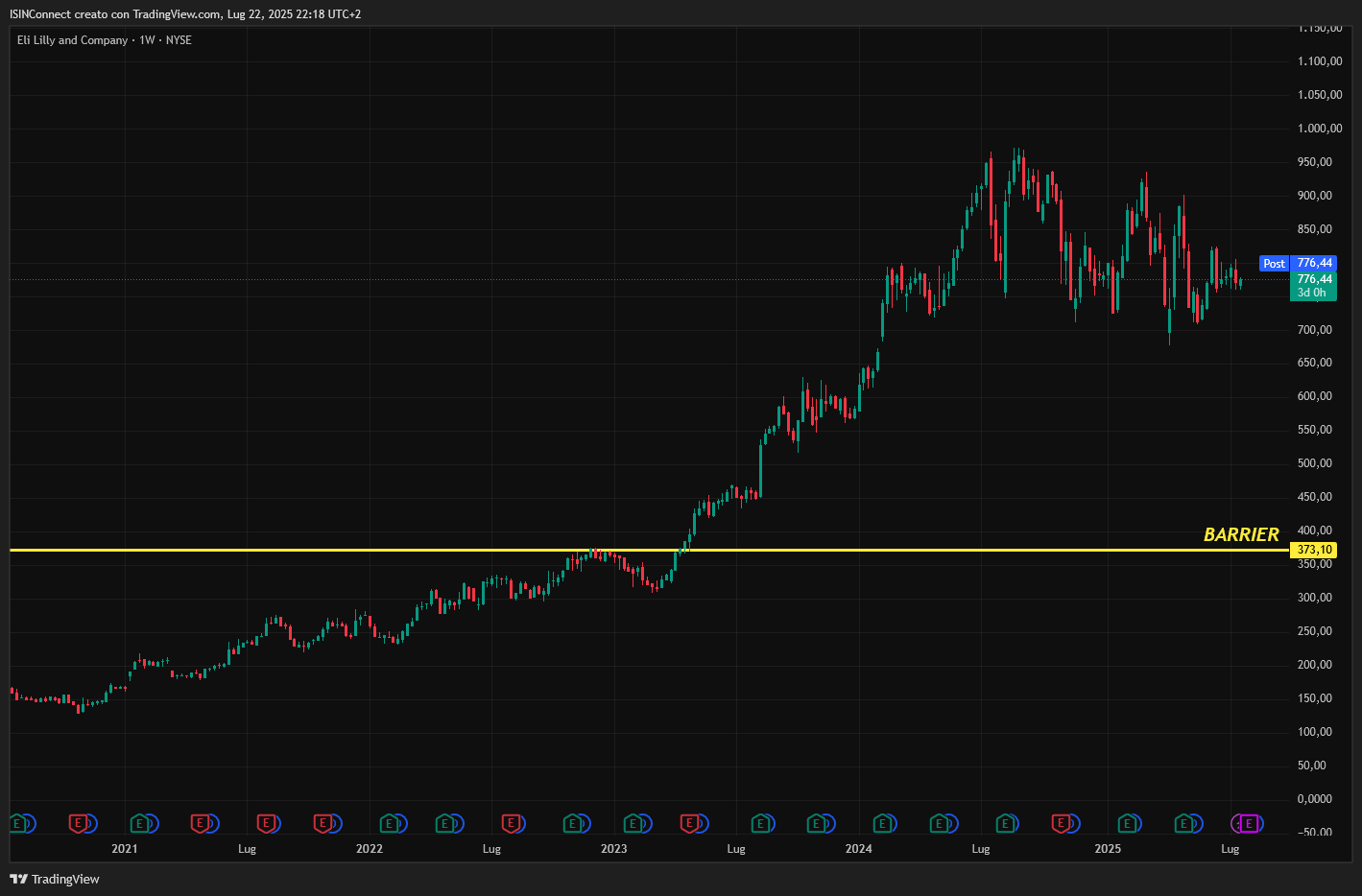The image size is (1362, 896).
Task: Click the 1.000,00 price axis label
Action: (1320, 129)
